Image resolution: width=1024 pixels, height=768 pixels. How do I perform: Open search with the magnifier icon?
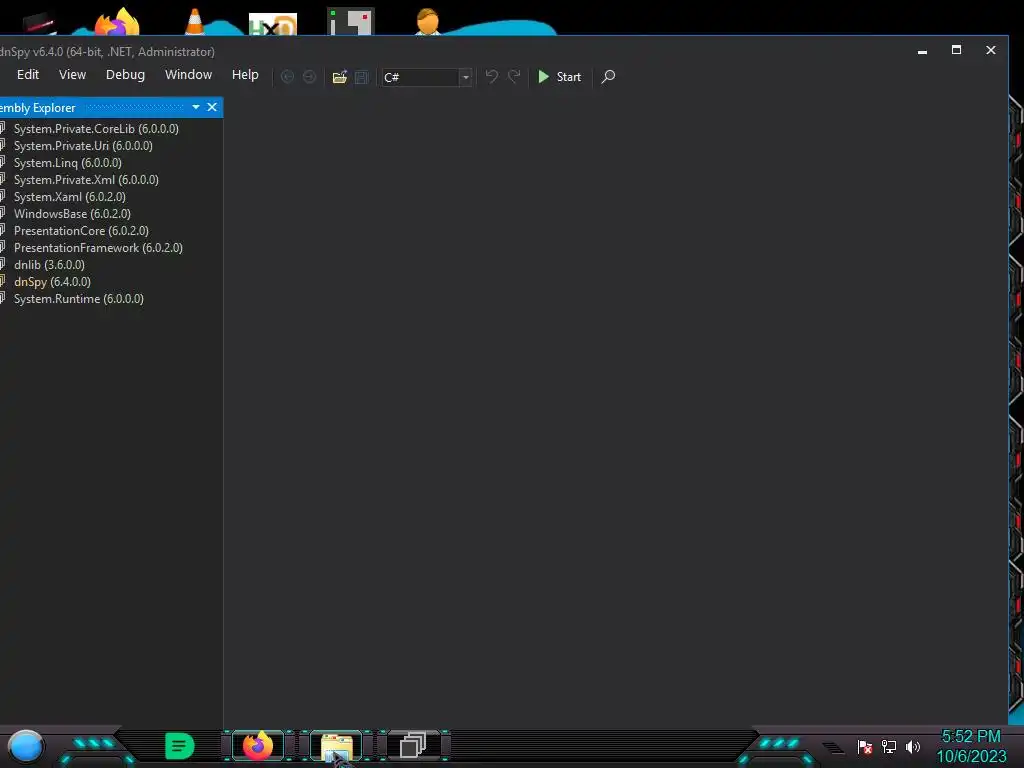(x=608, y=76)
